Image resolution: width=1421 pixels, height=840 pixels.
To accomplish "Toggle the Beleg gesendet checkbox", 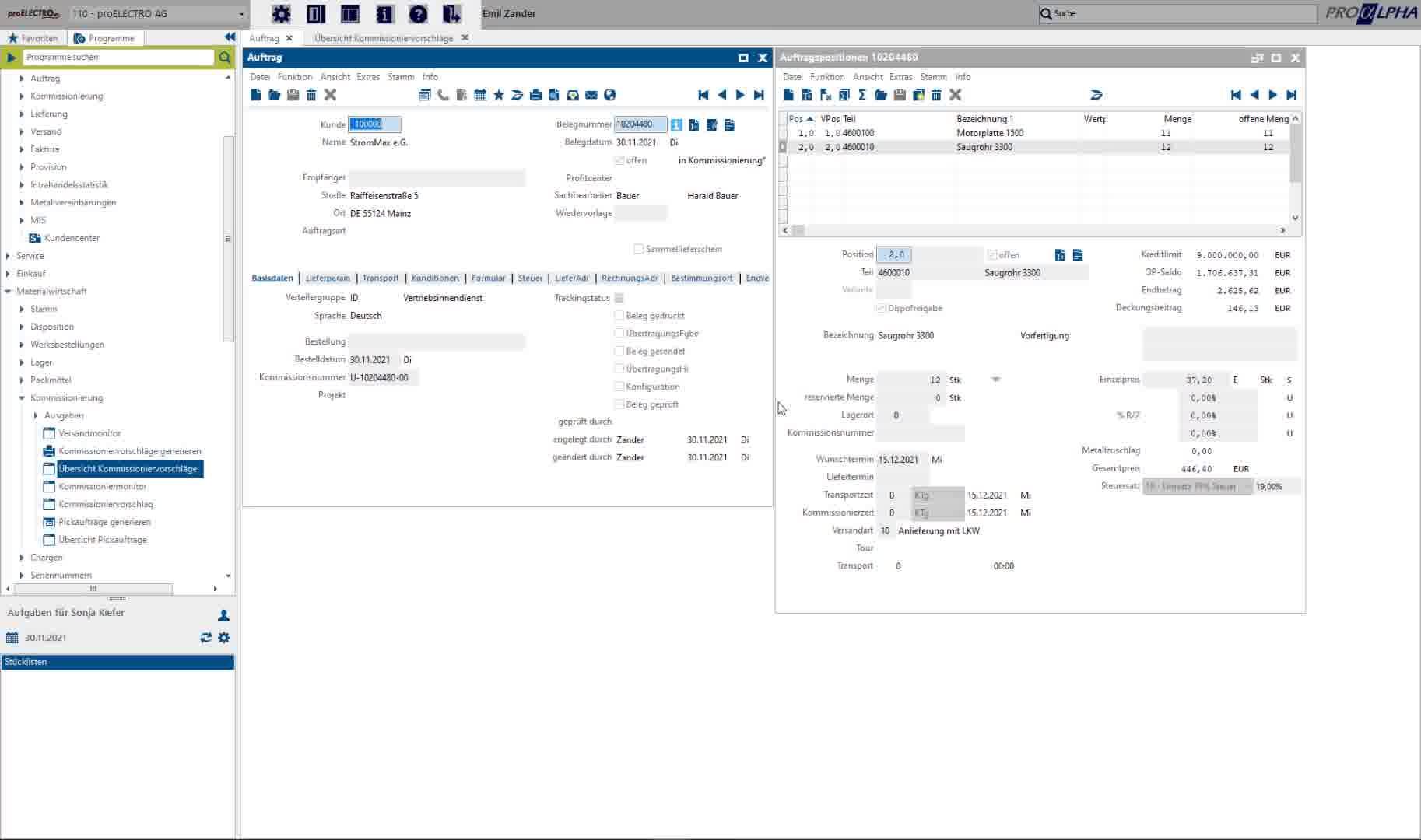I will click(x=619, y=351).
